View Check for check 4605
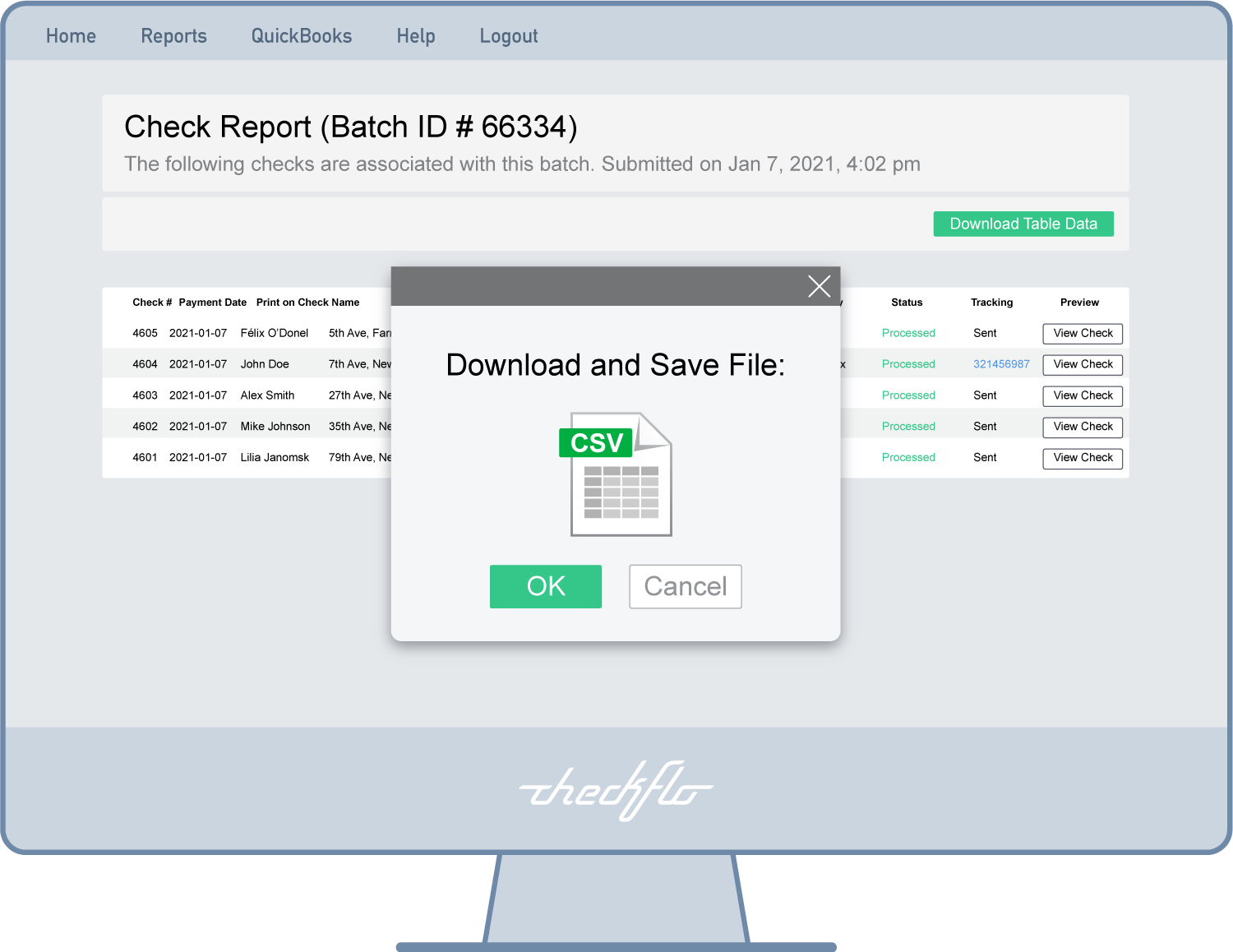1233x952 pixels. tap(1082, 334)
